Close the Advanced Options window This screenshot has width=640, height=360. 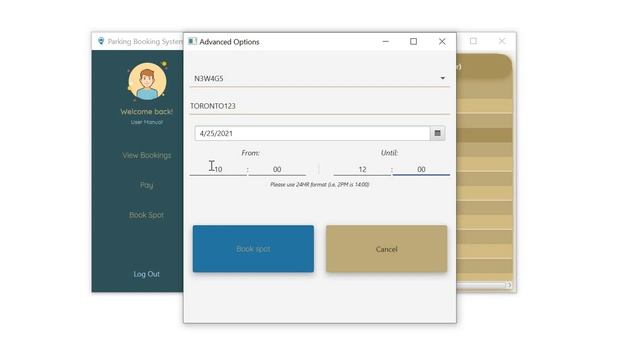pos(442,42)
